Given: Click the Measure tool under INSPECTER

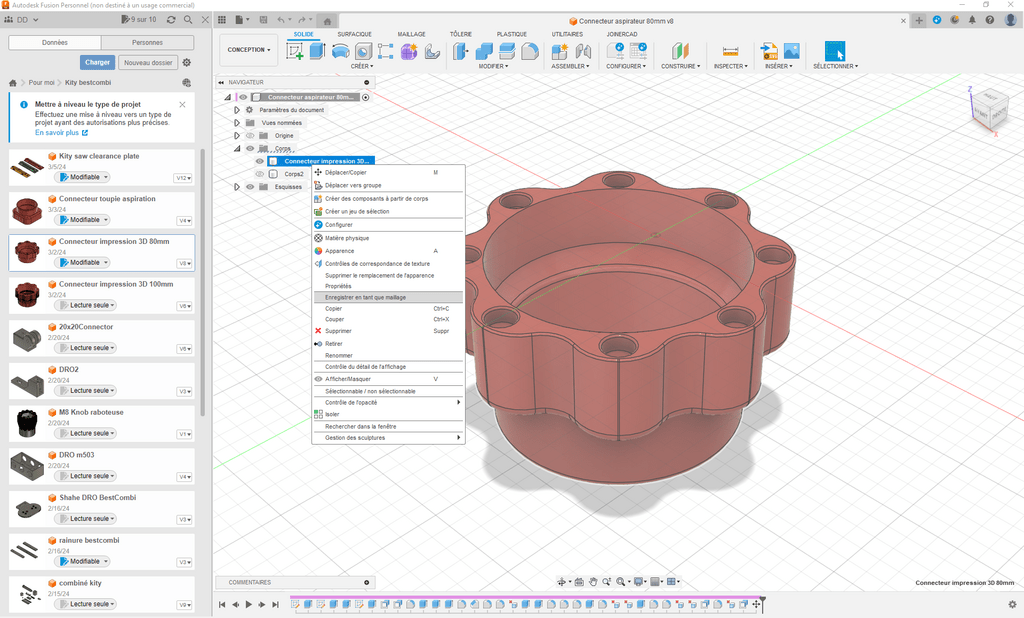Looking at the screenshot, I should [x=730, y=51].
